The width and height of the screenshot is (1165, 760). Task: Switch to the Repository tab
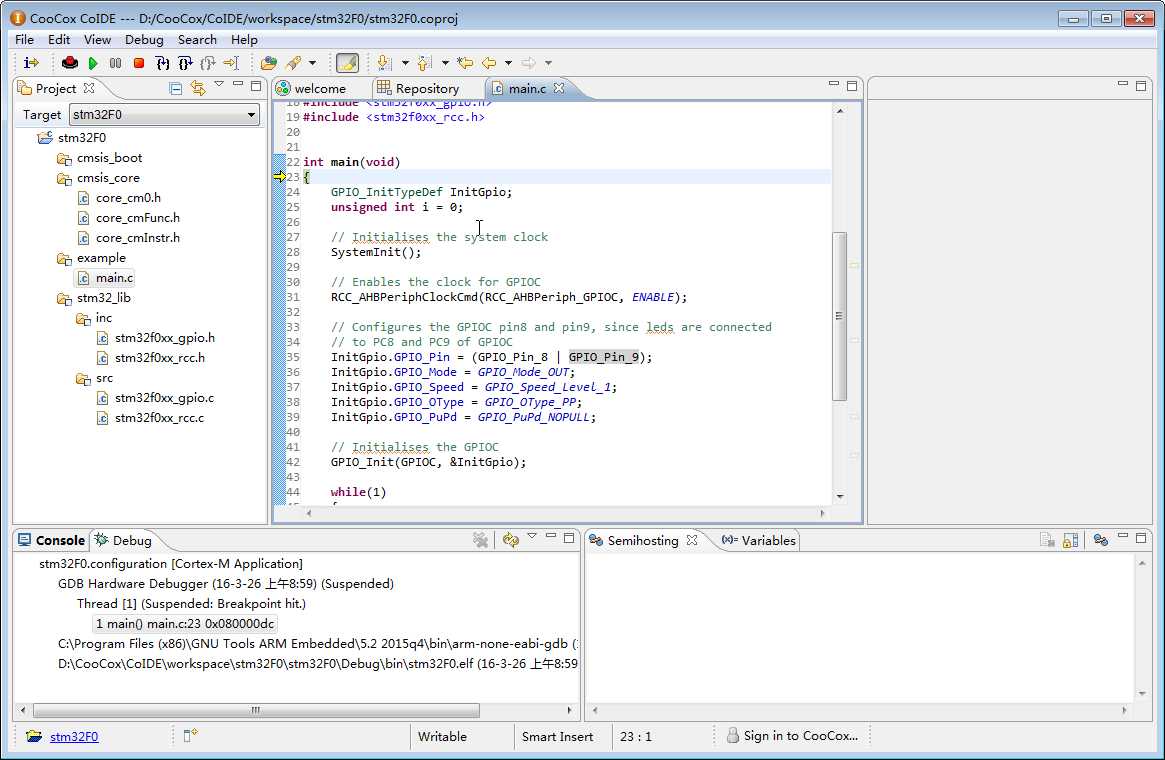pyautogui.click(x=426, y=88)
